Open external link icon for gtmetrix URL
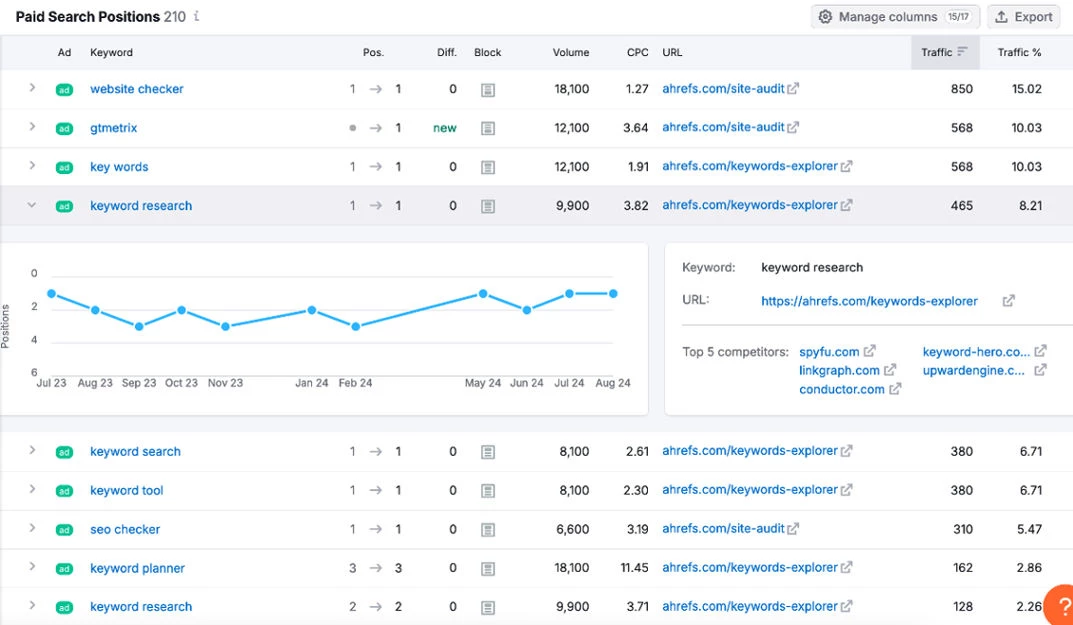Viewport: 1073px width, 625px height. click(793, 127)
